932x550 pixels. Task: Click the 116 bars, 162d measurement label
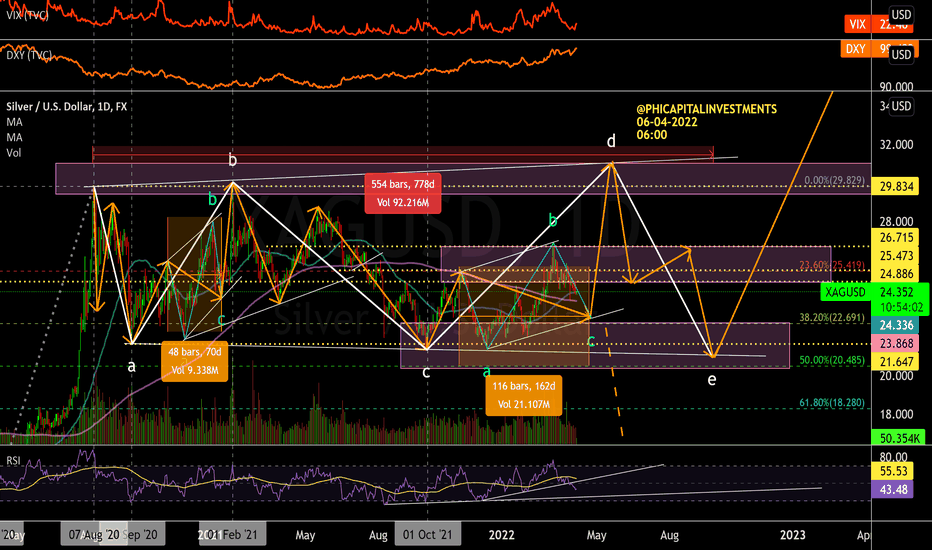point(524,395)
